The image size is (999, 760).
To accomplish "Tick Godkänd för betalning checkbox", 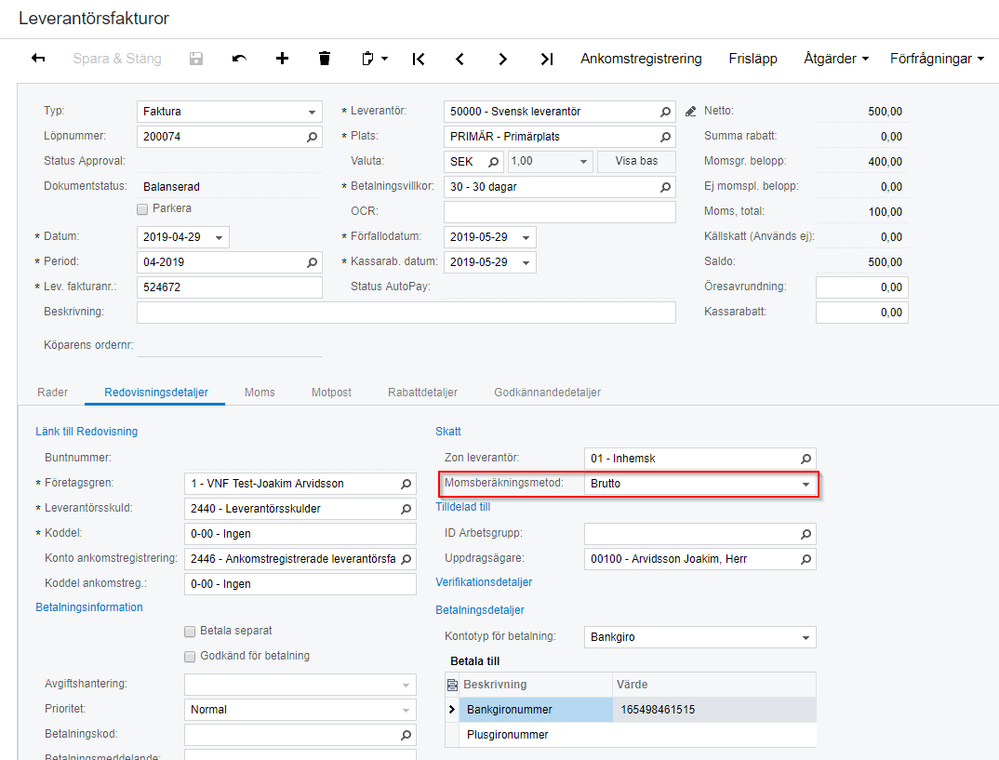I will 189,656.
